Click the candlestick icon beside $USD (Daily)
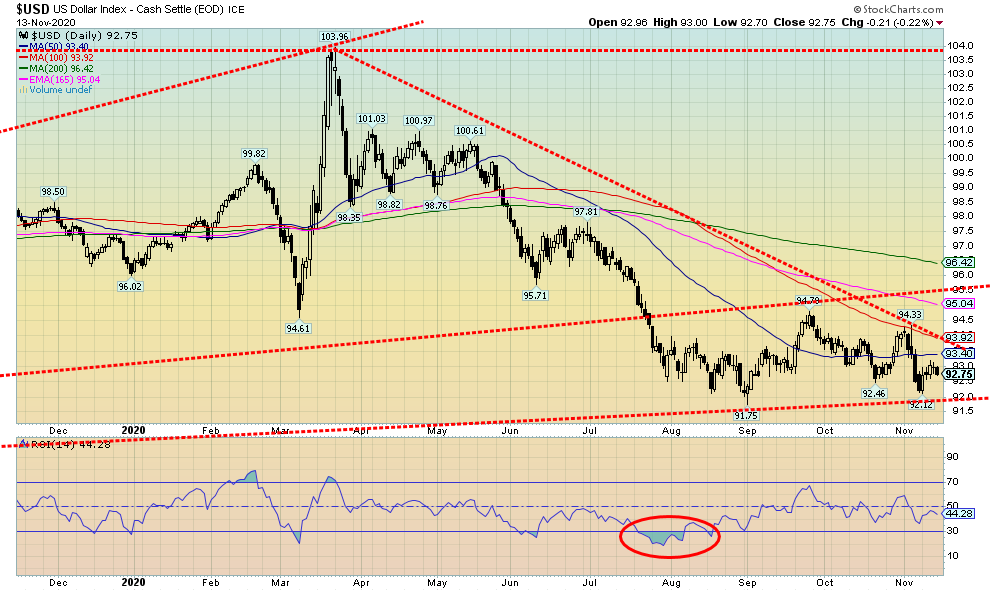 coord(24,35)
